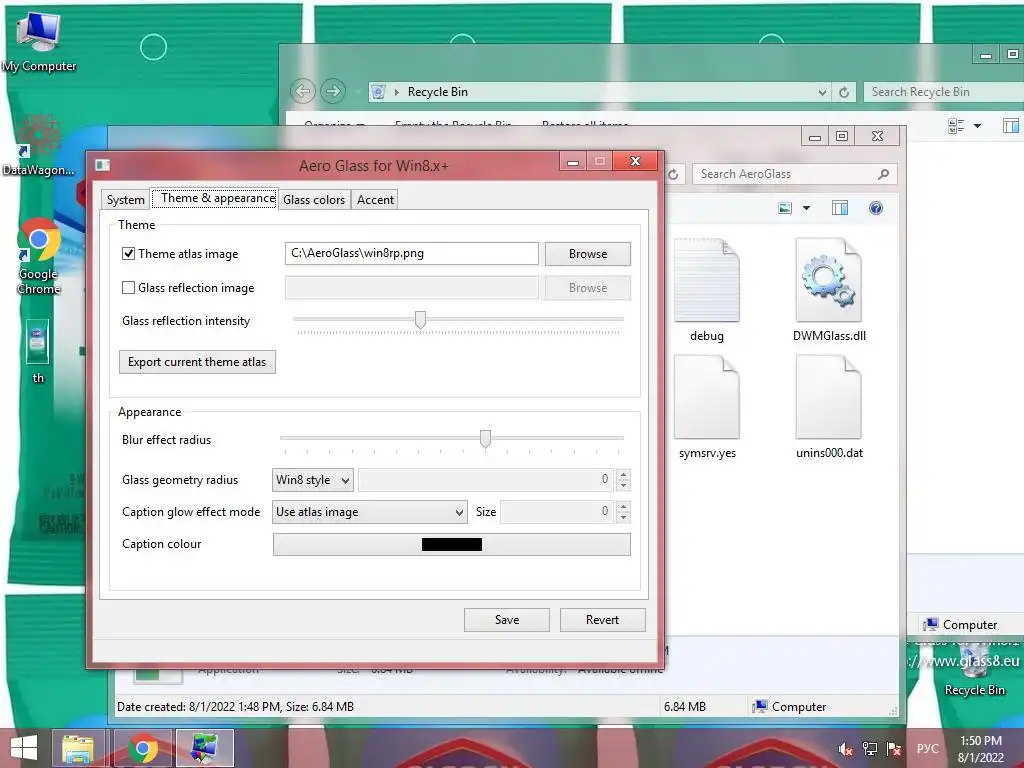Select Theme & appearance tab
Viewport: 1024px width, 768px height.
216,198
